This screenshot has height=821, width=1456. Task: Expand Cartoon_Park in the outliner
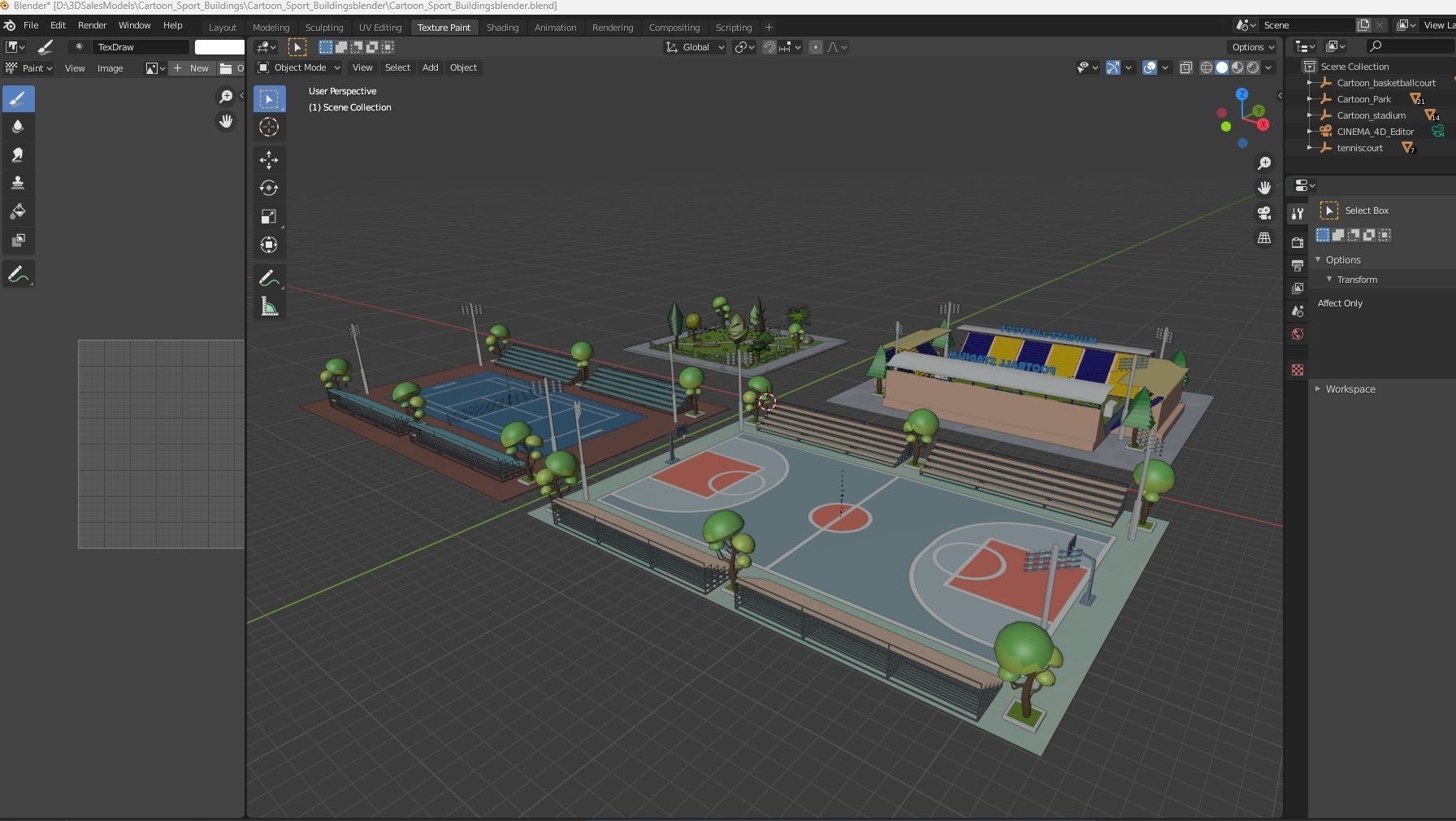pos(1309,99)
